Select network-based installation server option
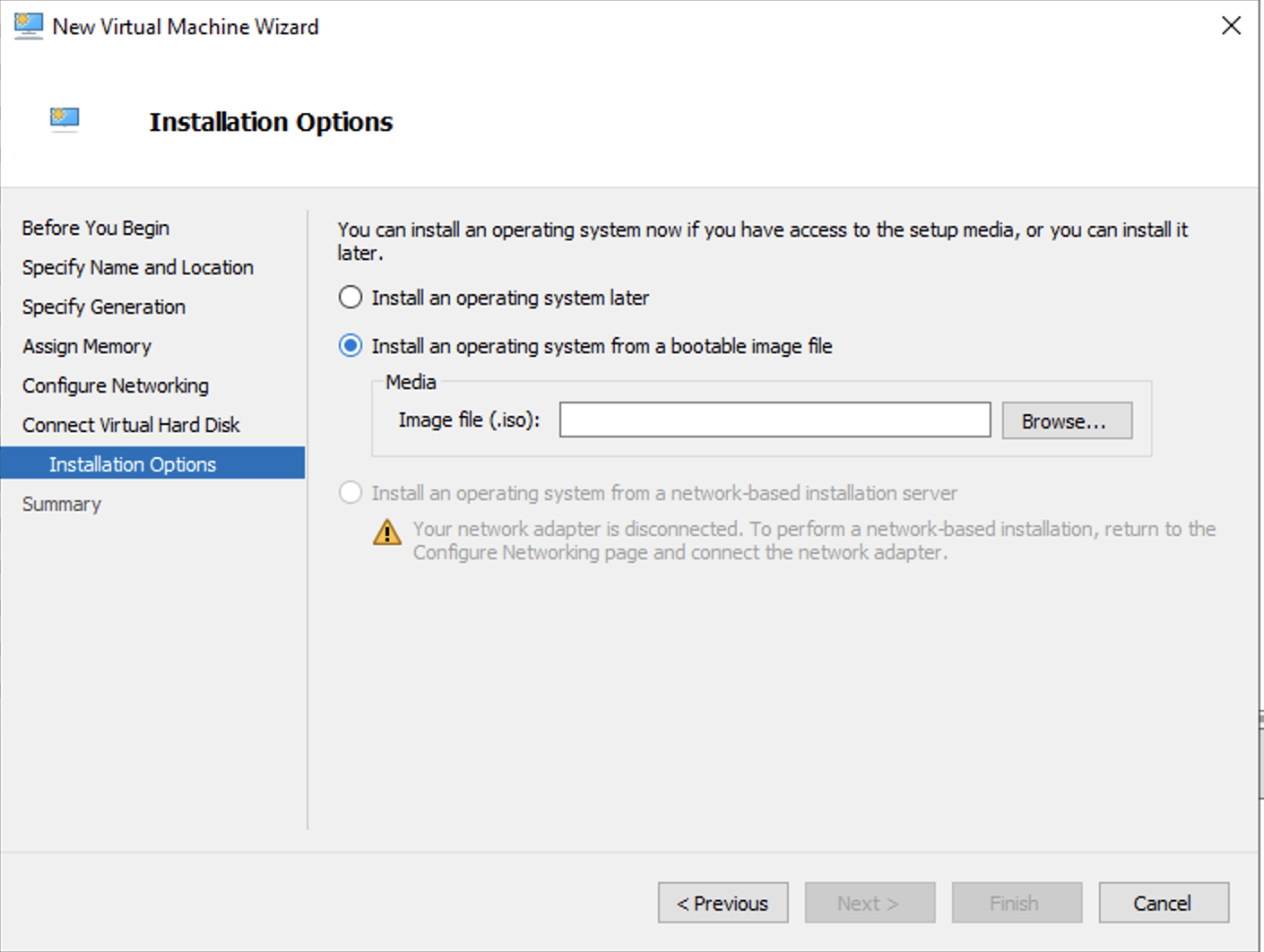The width and height of the screenshot is (1264, 952). (x=350, y=492)
